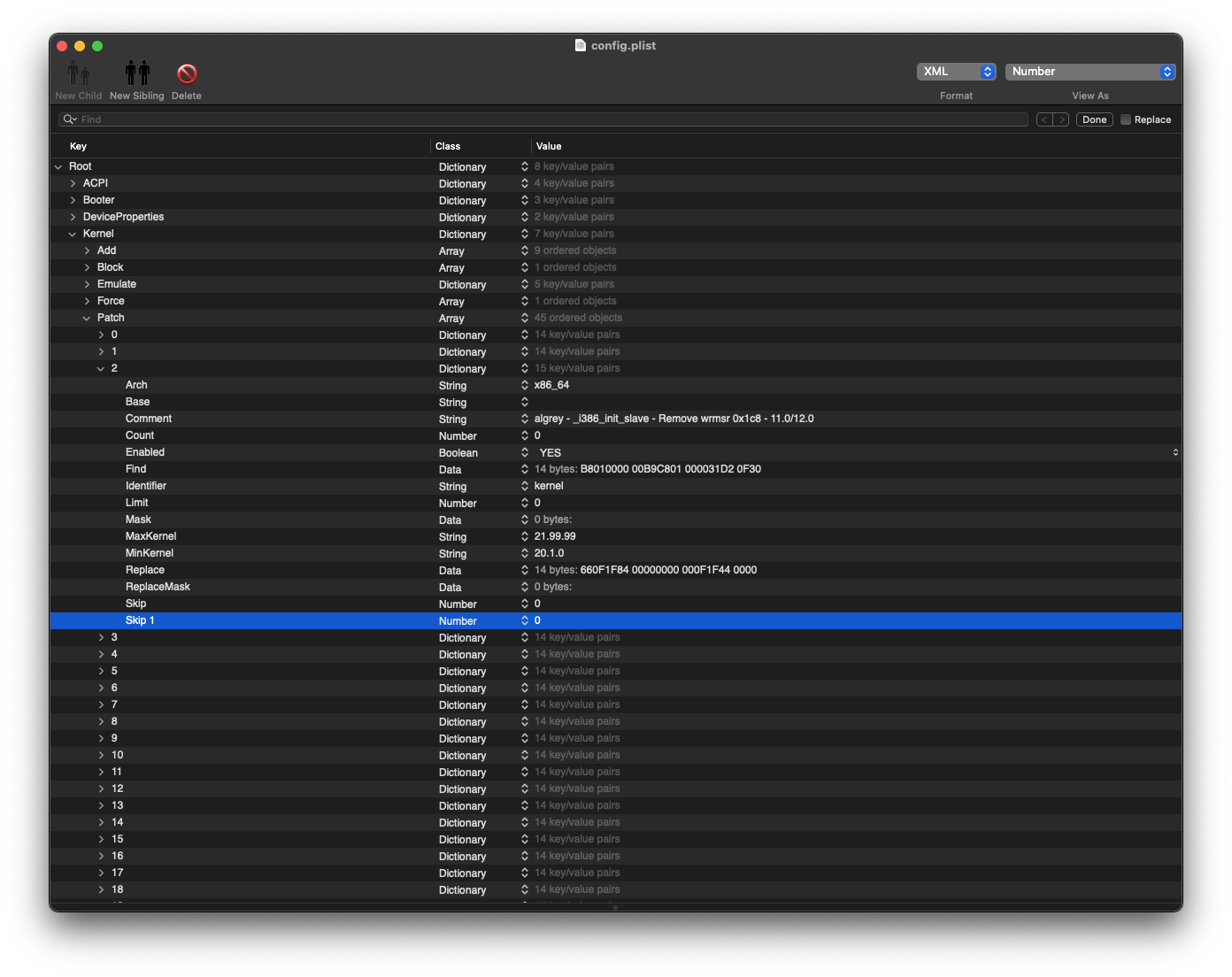Click the config.plist document title icon
Image resolution: width=1232 pixels, height=977 pixels.
581,45
